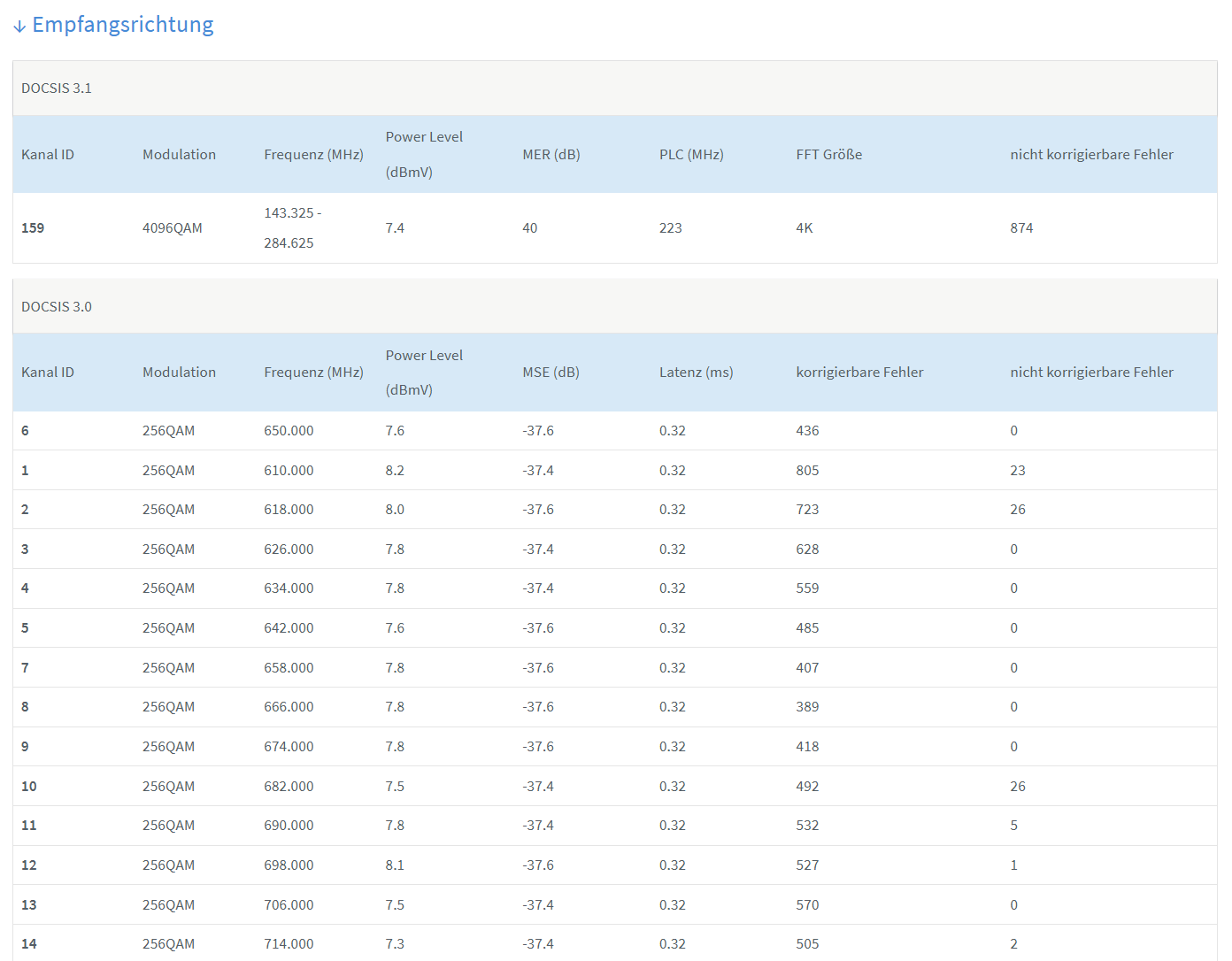Click correctable errors value 407
The image size is (1232, 961).
coord(807,668)
